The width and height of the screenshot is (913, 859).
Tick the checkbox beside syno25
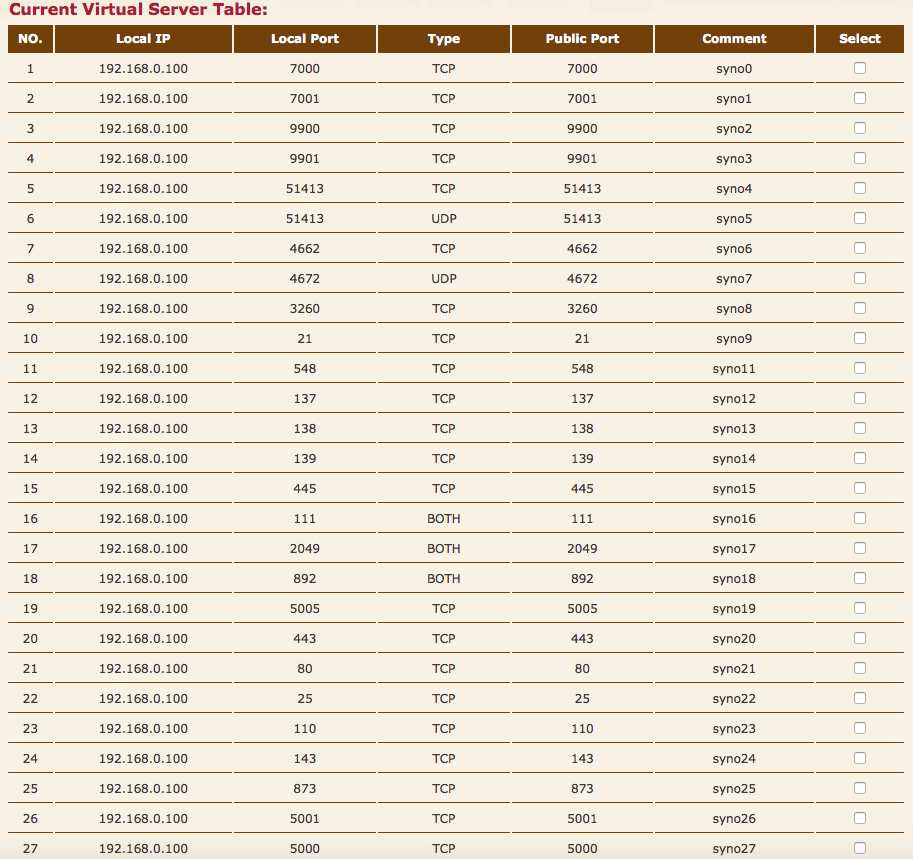pyautogui.click(x=859, y=788)
